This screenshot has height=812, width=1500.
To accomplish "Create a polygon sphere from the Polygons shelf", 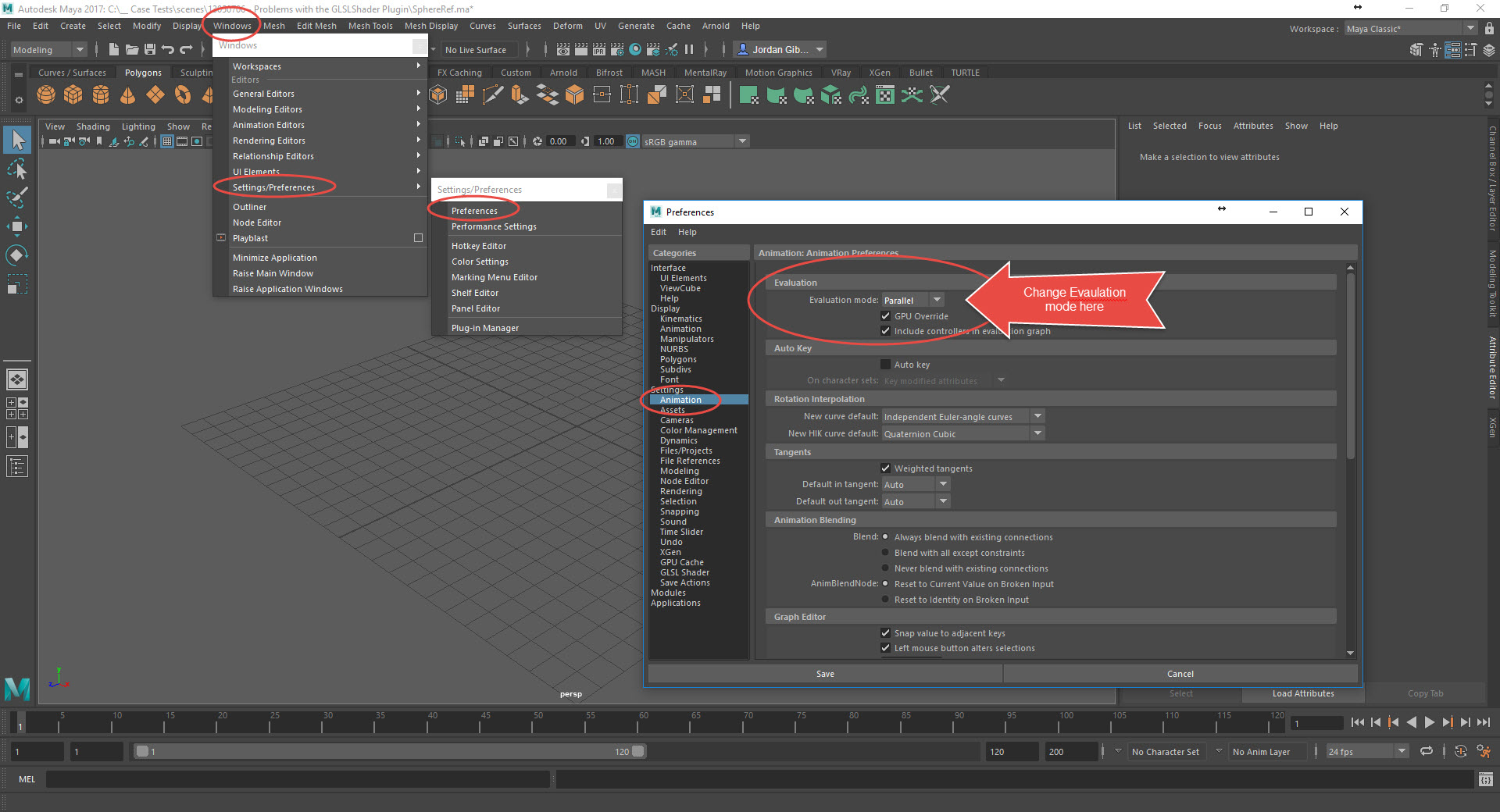I will click(45, 94).
